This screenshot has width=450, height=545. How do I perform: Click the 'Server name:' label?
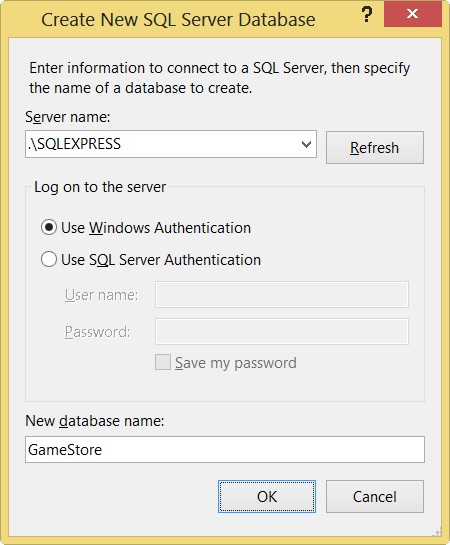tap(68, 117)
